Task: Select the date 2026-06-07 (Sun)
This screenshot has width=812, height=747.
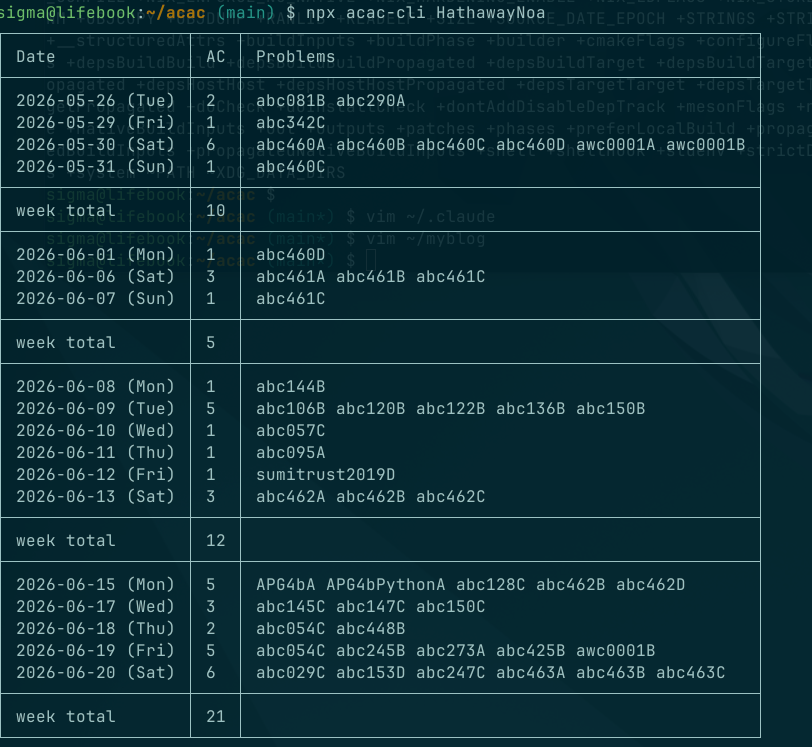Action: tap(95, 299)
